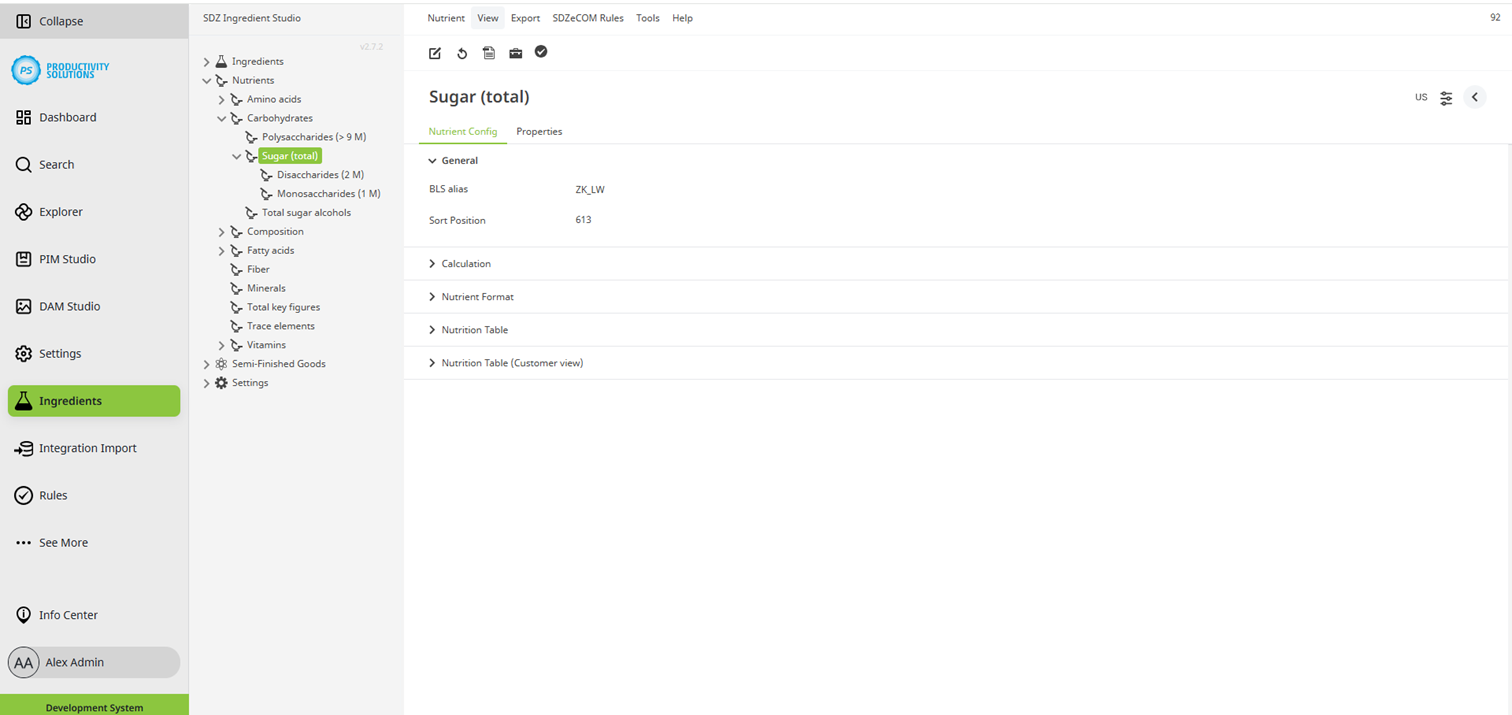
Task: Click the US locale switcher
Action: click(x=1420, y=97)
